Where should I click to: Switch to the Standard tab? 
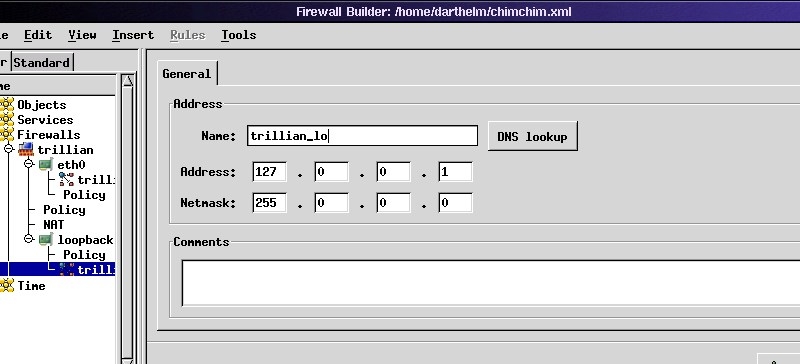pos(42,62)
